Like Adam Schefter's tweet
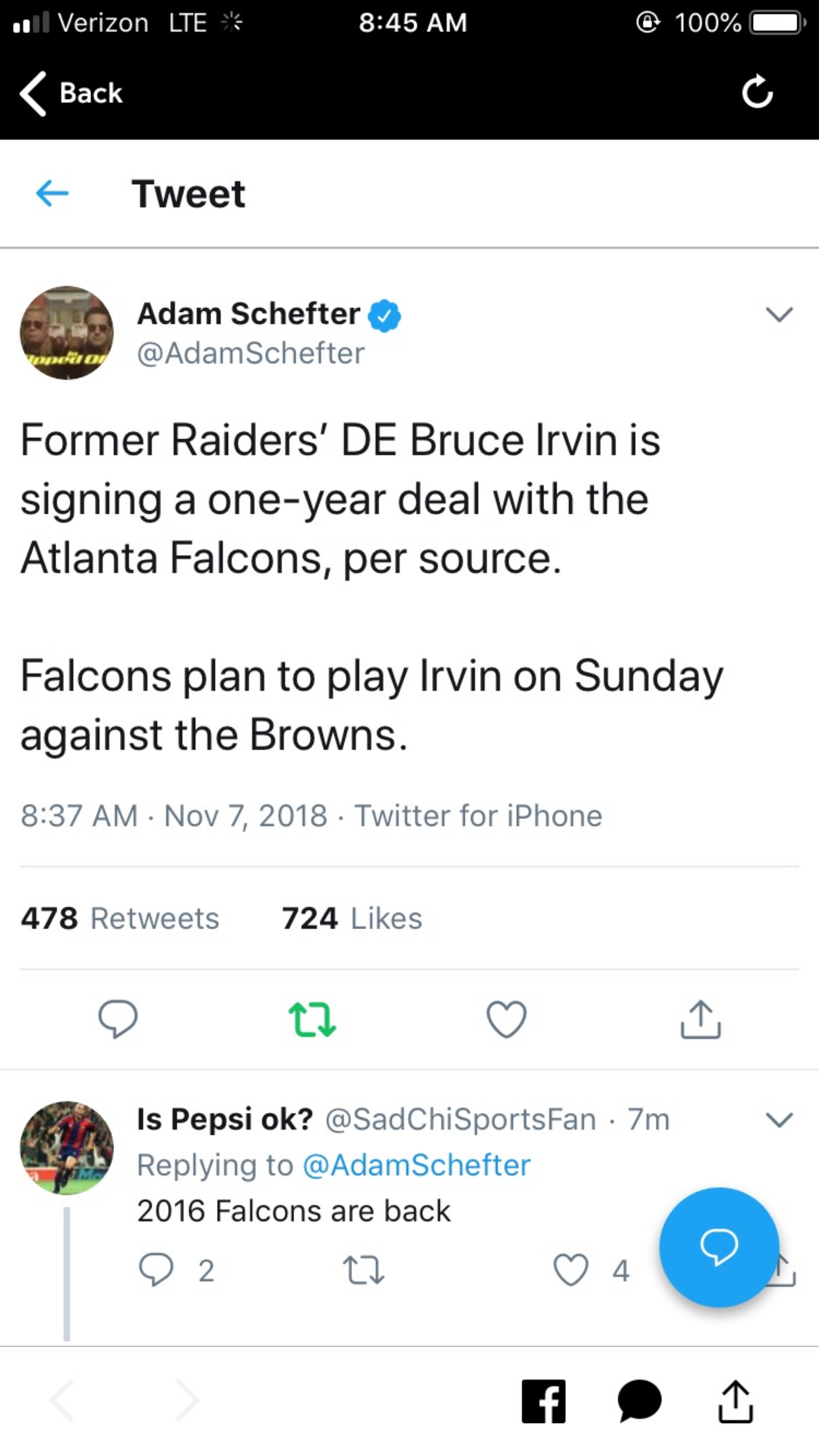 click(506, 1019)
